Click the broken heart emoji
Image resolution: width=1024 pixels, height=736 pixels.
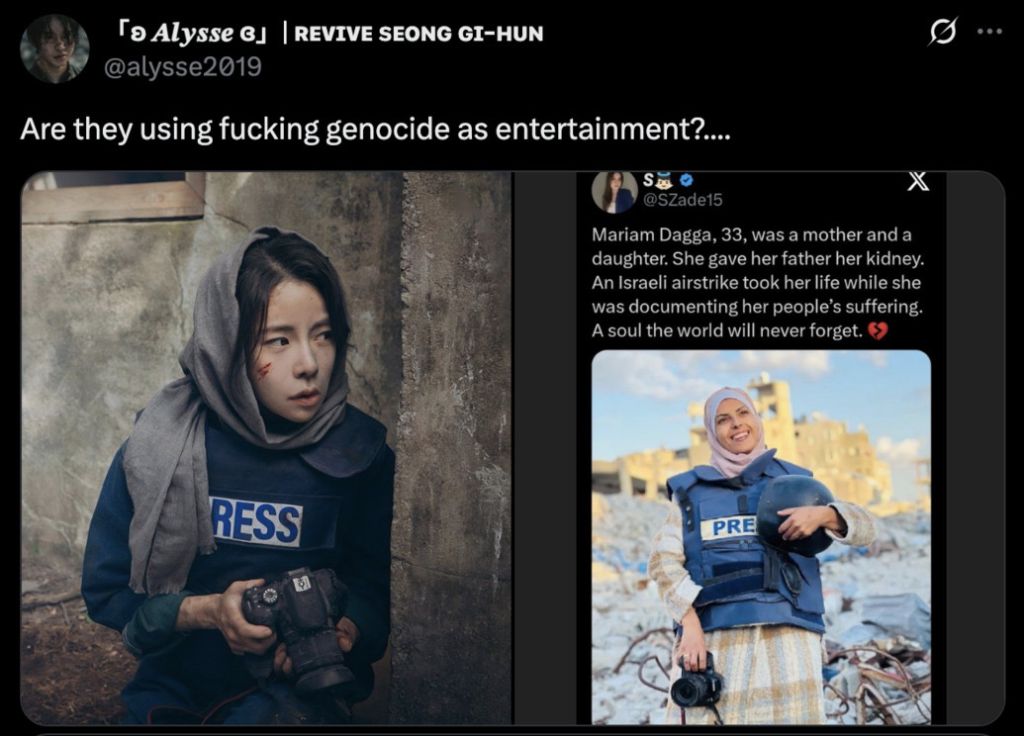pyautogui.click(x=878, y=331)
